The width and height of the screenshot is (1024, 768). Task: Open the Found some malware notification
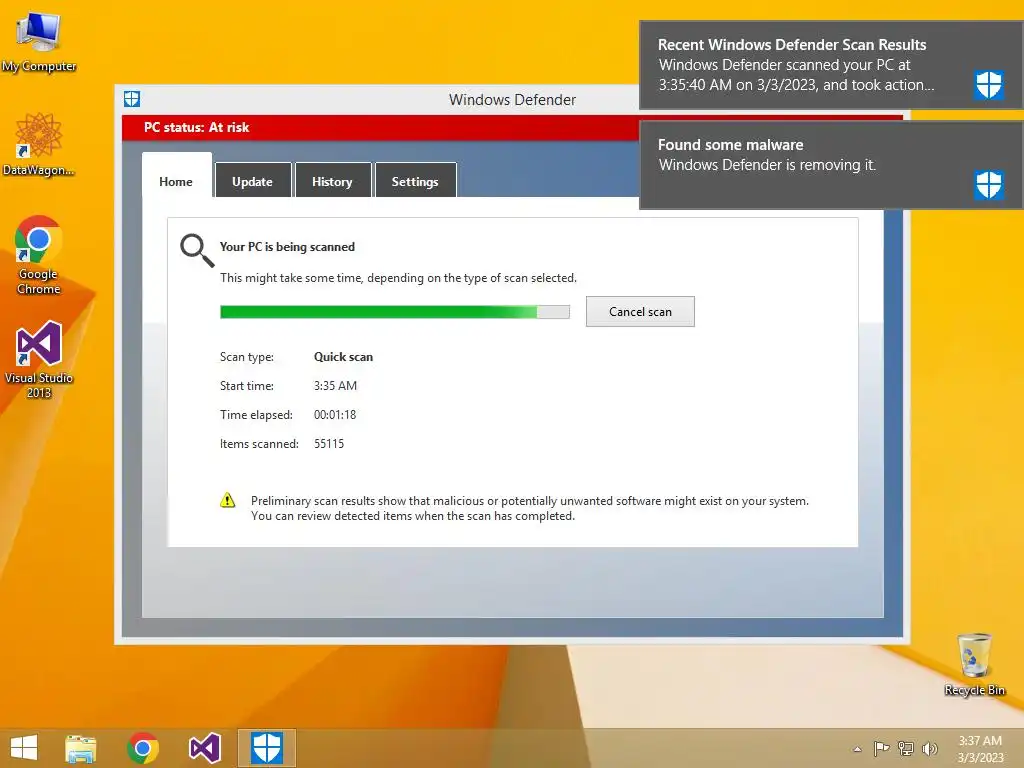click(x=831, y=165)
